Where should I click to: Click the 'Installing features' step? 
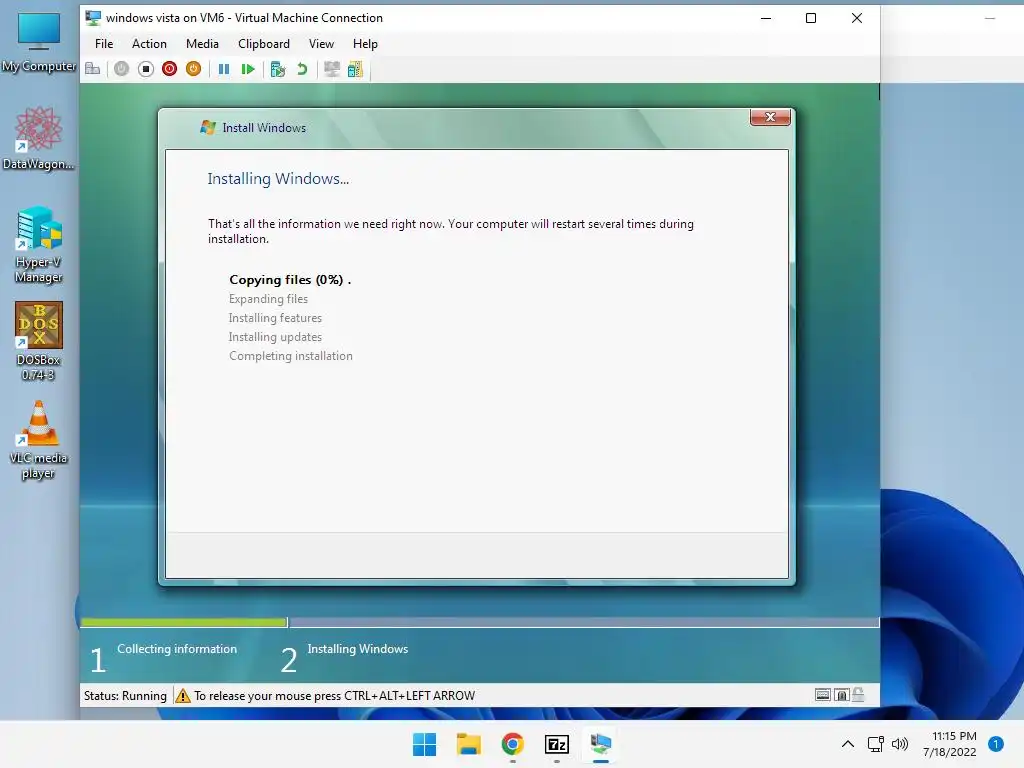275,317
